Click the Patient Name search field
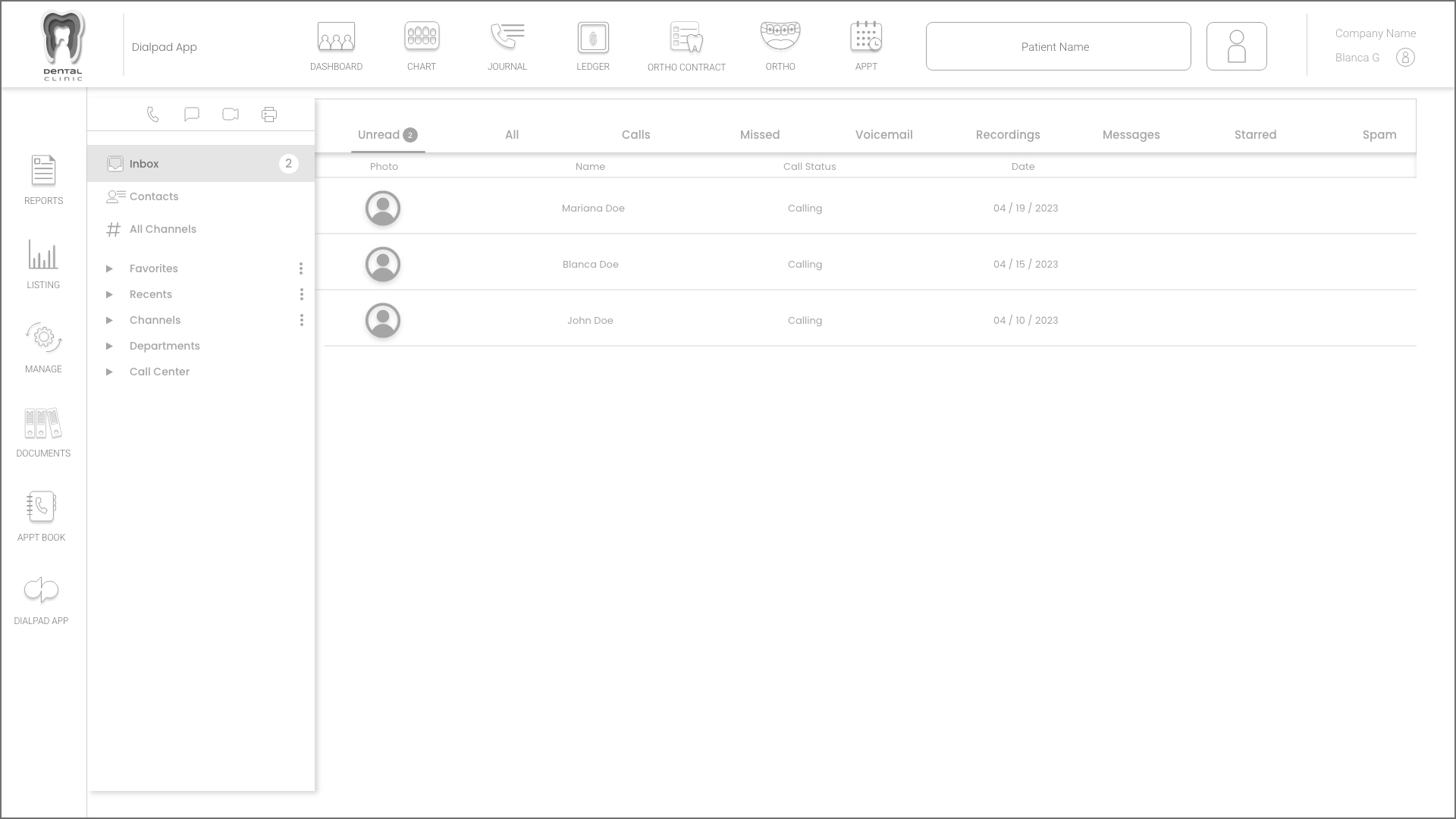Image resolution: width=1456 pixels, height=819 pixels. [1058, 46]
